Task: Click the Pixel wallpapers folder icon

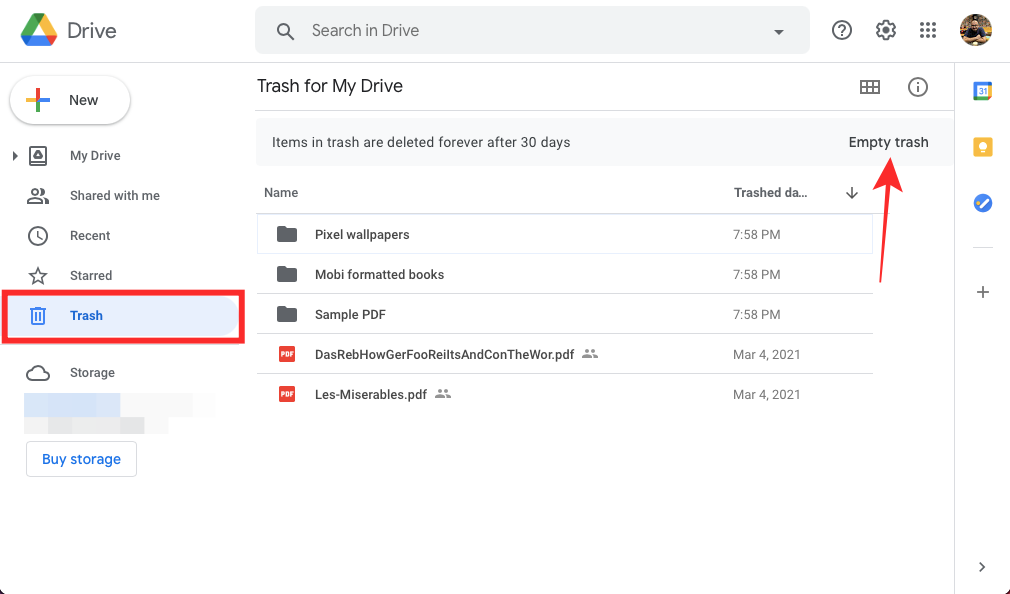Action: coord(287,234)
